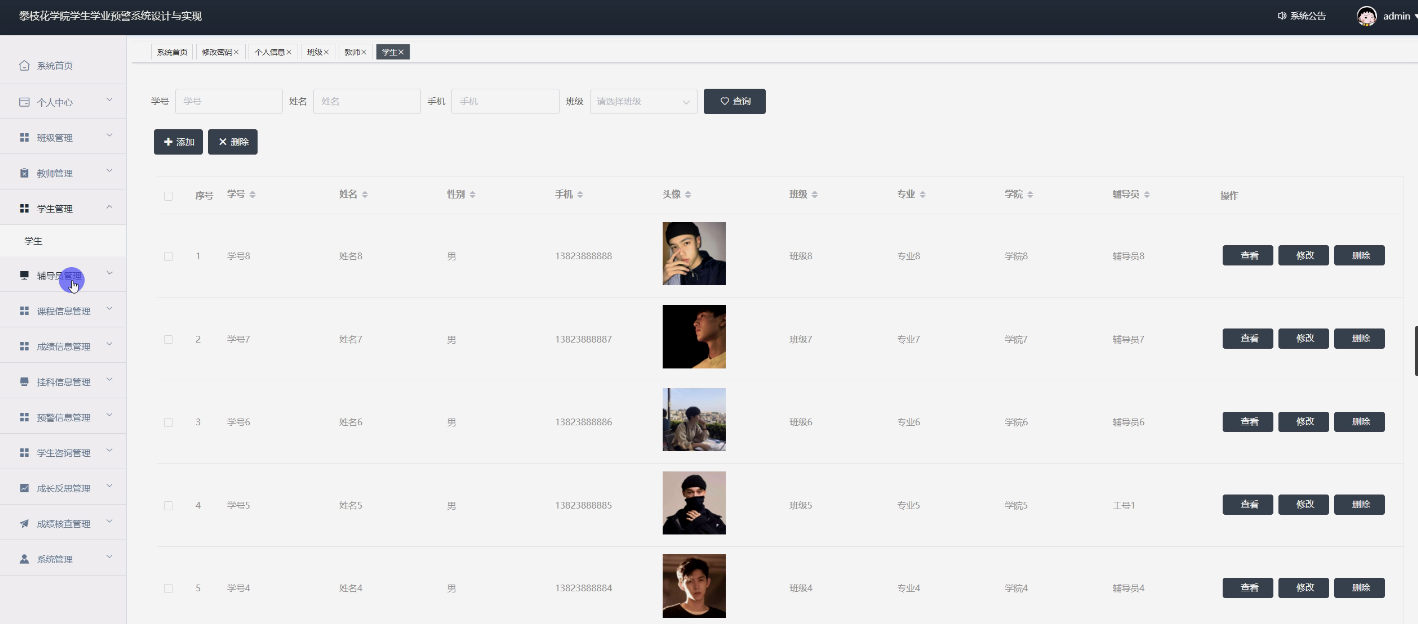Tick the select-all checkbox in table header

click(168, 196)
